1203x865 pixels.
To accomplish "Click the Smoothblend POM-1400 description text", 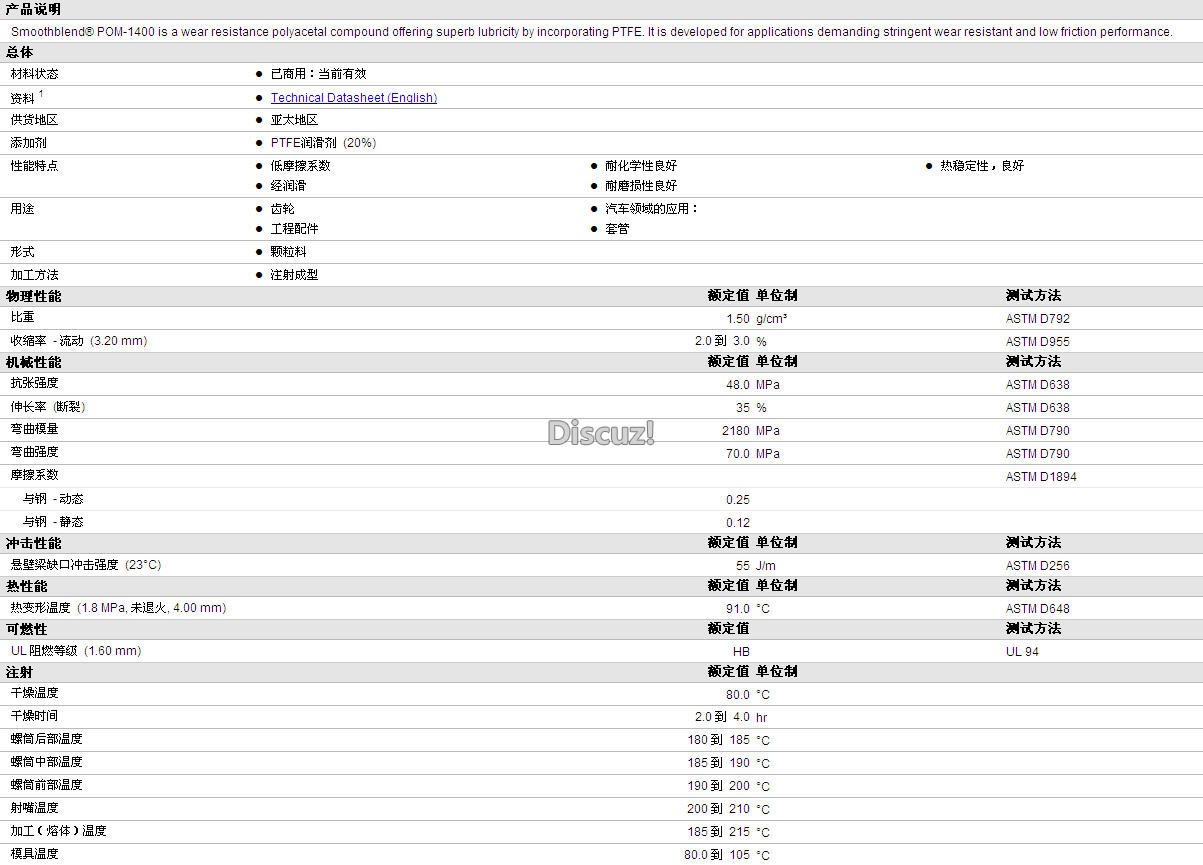I will [x=592, y=32].
